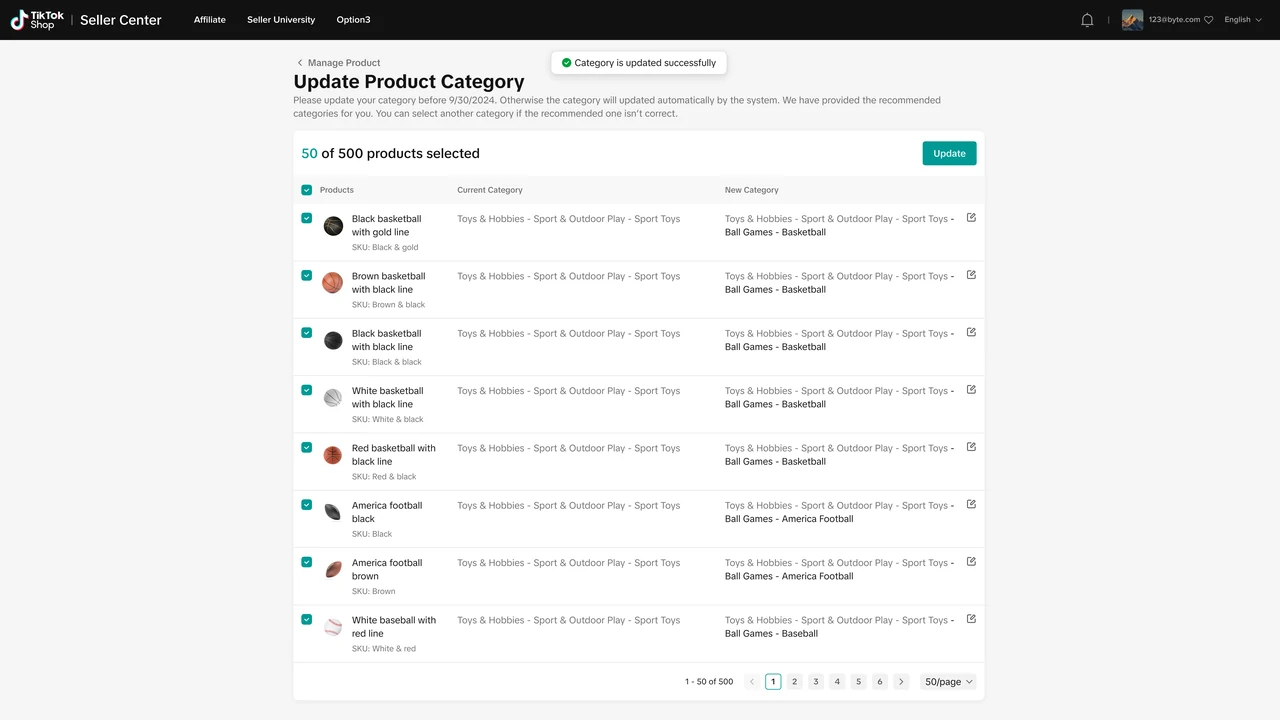The height and width of the screenshot is (720, 1280).
Task: Edit new category for Brown basketball row
Action: (971, 275)
